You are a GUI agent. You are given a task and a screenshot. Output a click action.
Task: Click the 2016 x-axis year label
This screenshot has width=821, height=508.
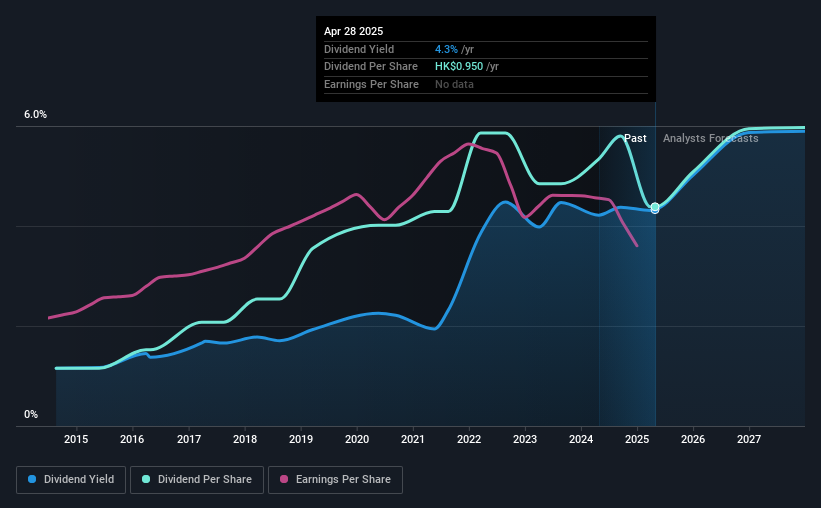pos(132,439)
